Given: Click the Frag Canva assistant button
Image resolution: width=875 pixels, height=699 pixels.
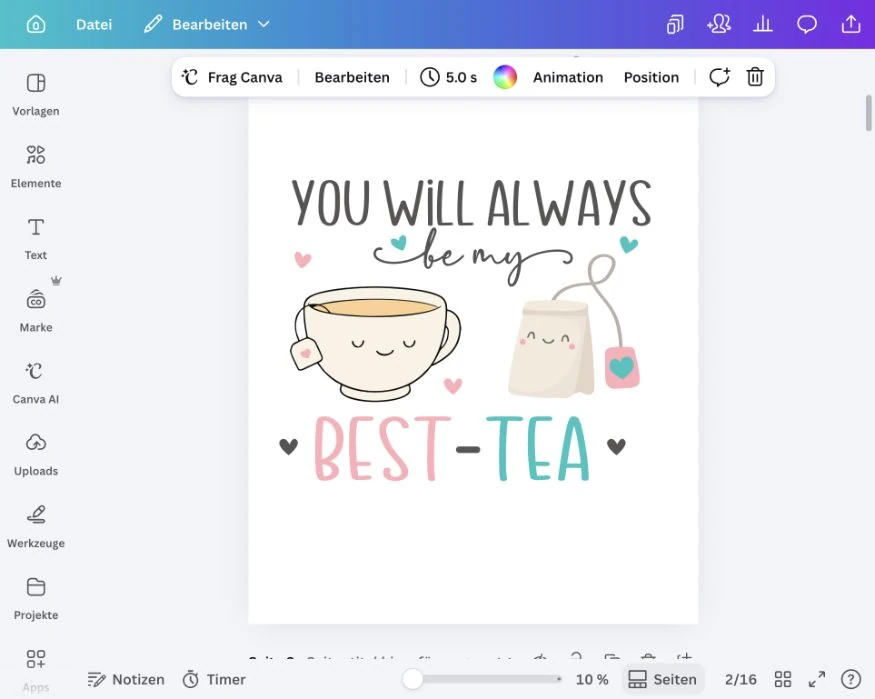Looking at the screenshot, I should click(x=232, y=77).
